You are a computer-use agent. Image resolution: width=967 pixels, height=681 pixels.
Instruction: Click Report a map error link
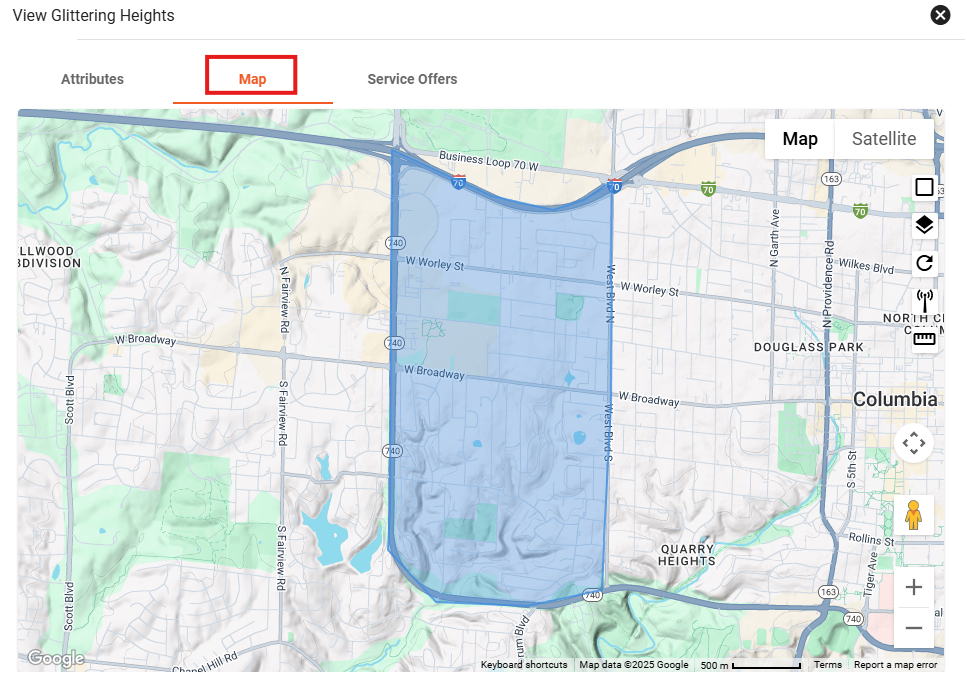pyautogui.click(x=895, y=665)
